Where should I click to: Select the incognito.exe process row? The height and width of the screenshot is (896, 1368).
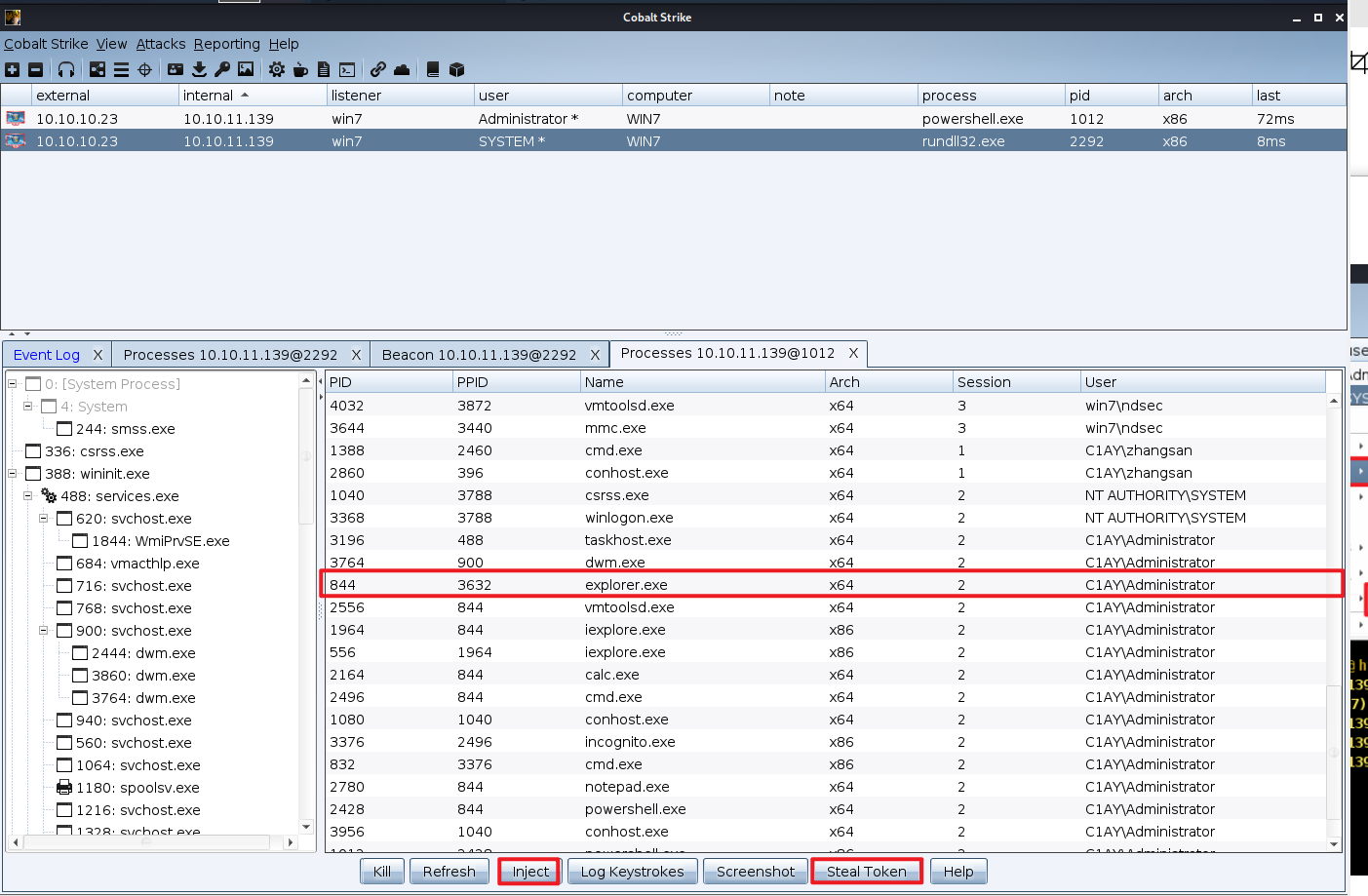(826, 742)
